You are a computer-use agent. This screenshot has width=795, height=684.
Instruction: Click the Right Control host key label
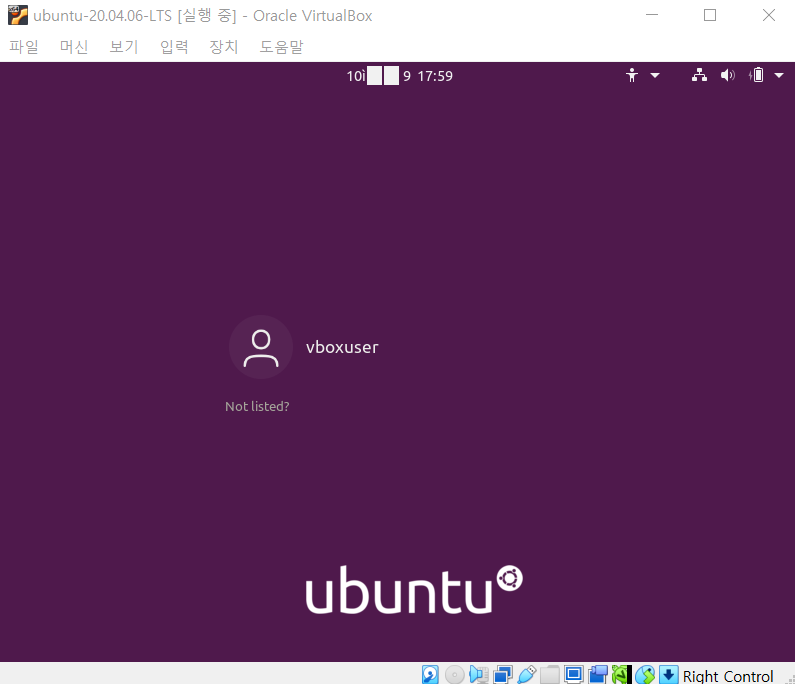tap(728, 676)
